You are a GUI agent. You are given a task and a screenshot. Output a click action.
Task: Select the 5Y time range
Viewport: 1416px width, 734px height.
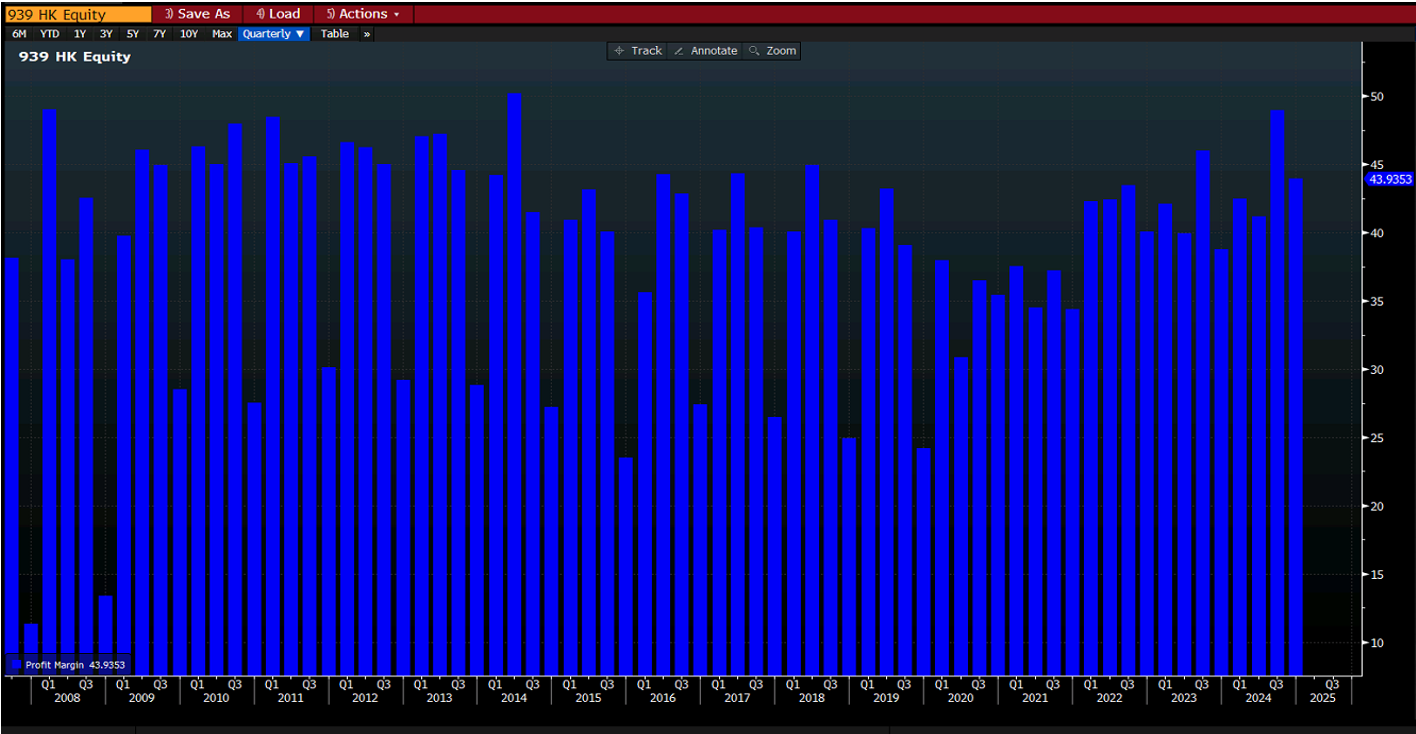[133, 34]
